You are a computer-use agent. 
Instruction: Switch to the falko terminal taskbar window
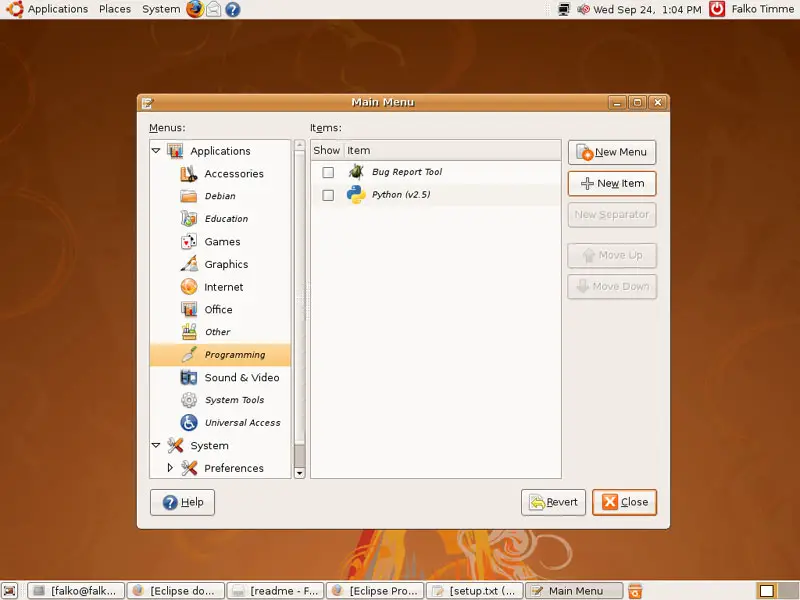tap(76, 590)
